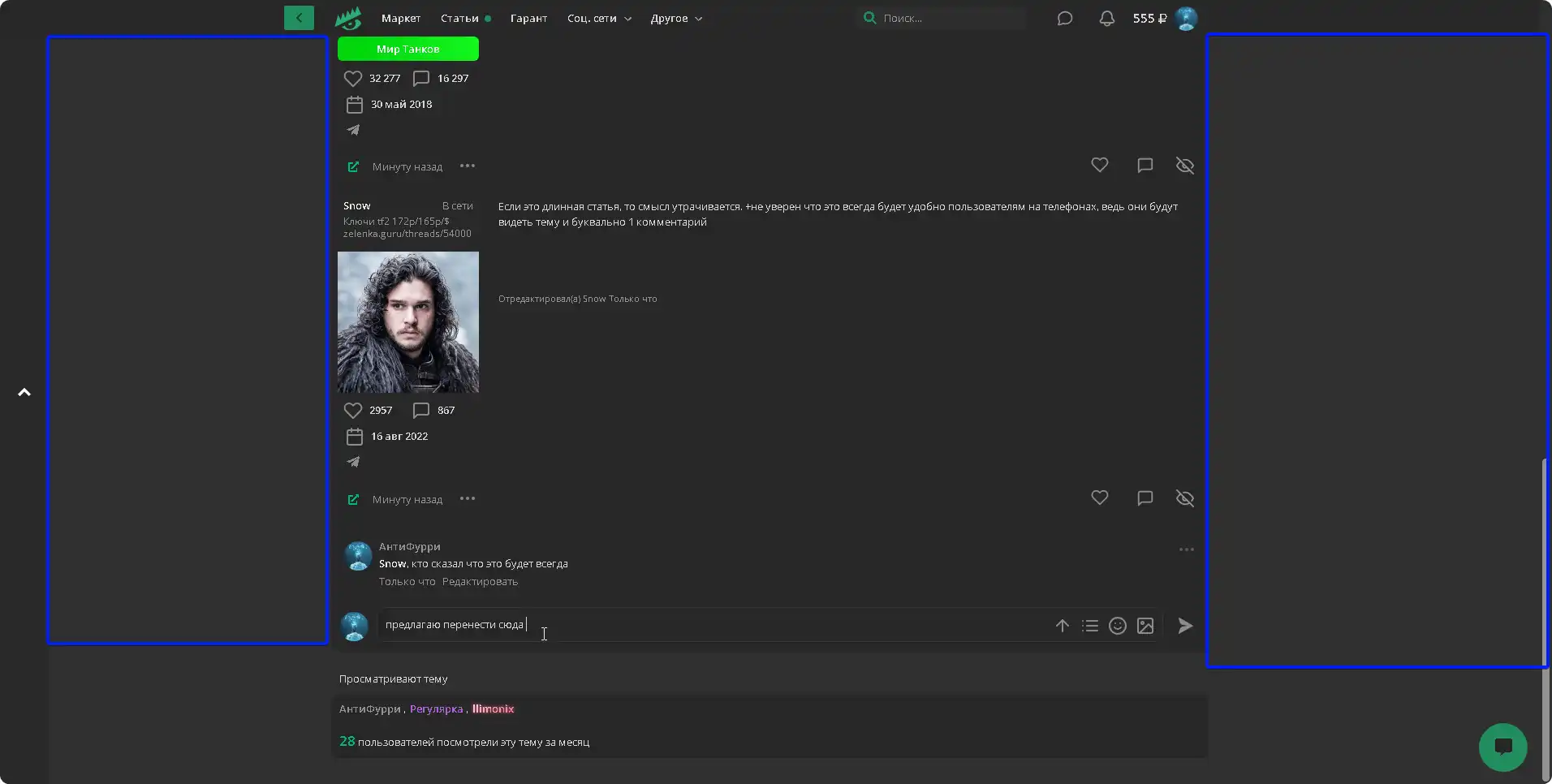
Task: Click the heart icon beside 32 277
Action: point(353,79)
